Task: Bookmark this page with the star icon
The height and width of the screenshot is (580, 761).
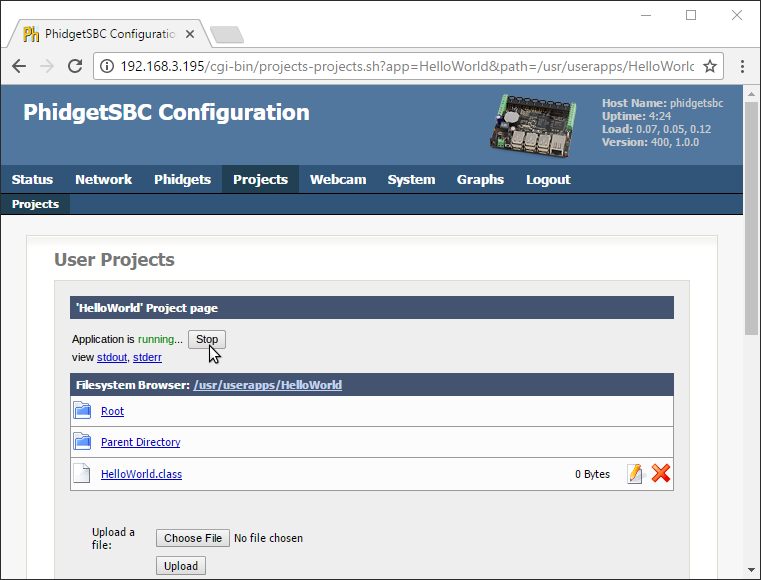Action: tap(710, 66)
